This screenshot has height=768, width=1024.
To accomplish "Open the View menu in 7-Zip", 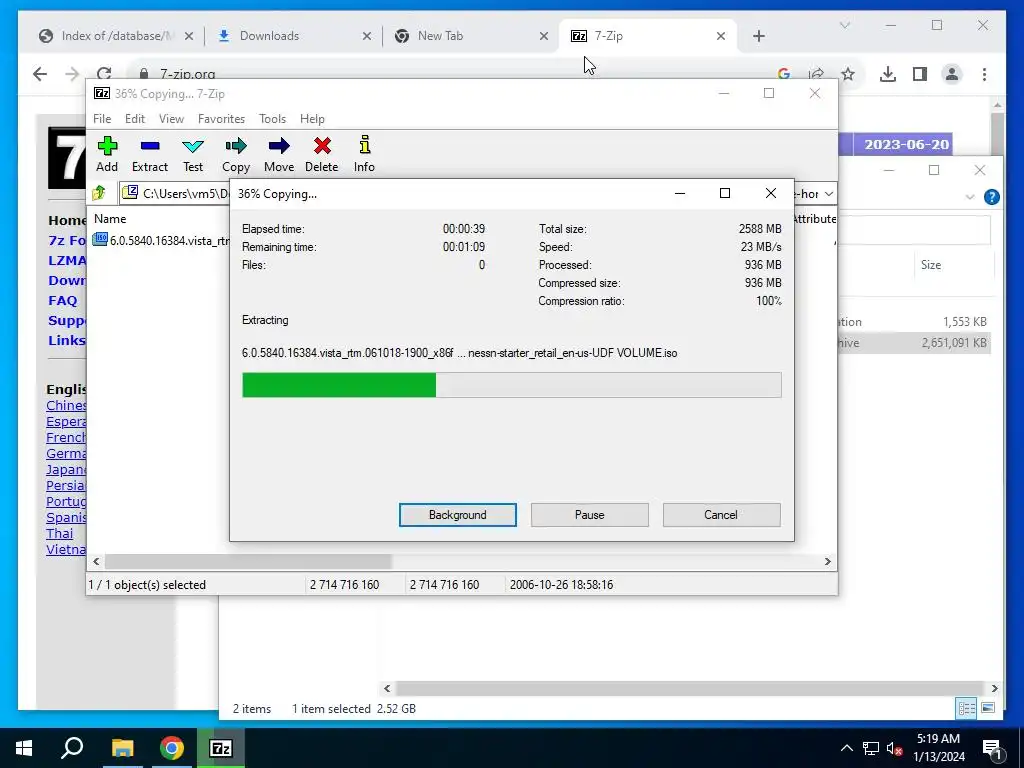I will (171, 119).
